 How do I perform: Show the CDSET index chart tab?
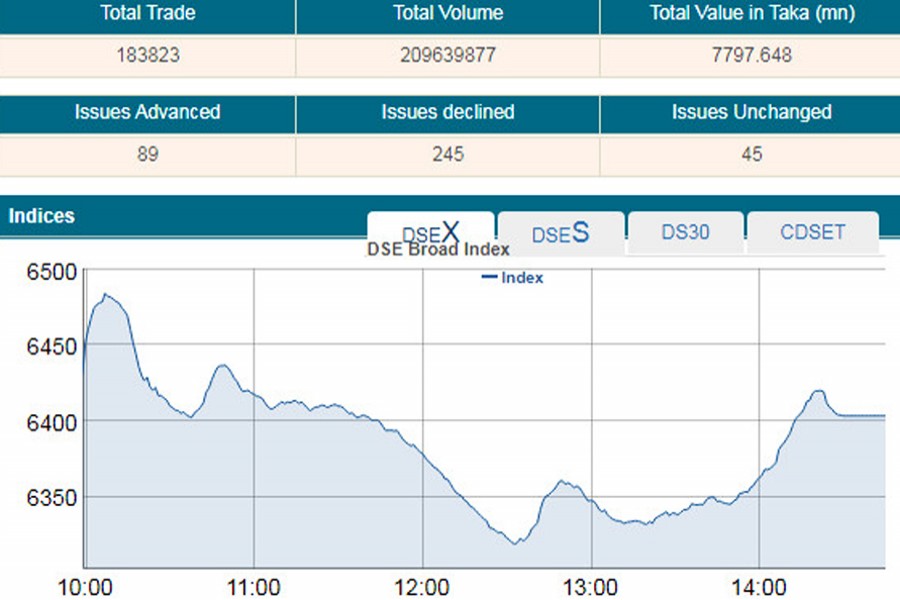coord(812,232)
